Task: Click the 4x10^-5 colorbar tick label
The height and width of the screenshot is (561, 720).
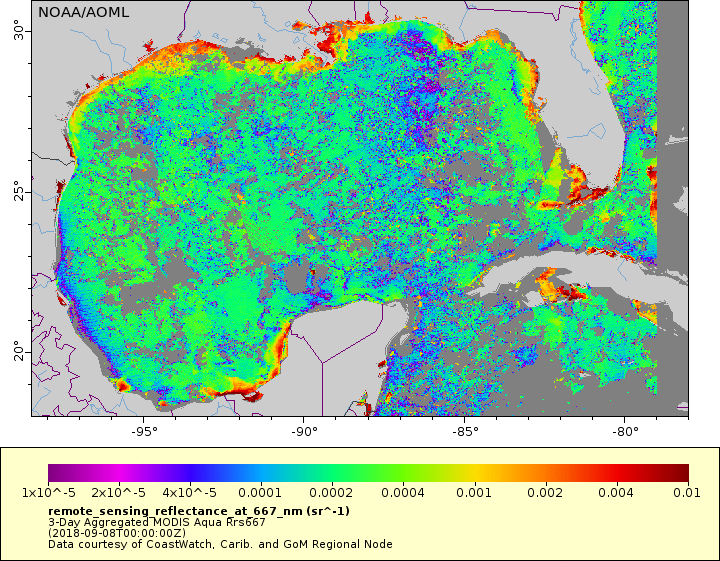Action: 189,493
